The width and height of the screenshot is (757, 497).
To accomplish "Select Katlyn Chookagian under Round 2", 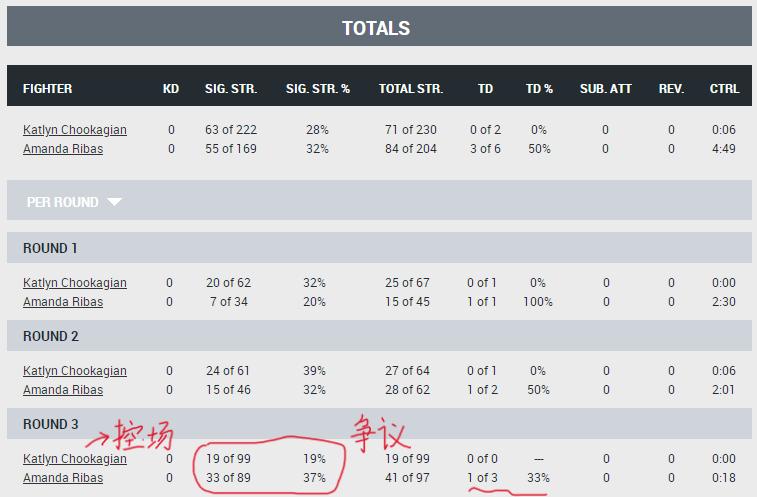I will point(75,371).
